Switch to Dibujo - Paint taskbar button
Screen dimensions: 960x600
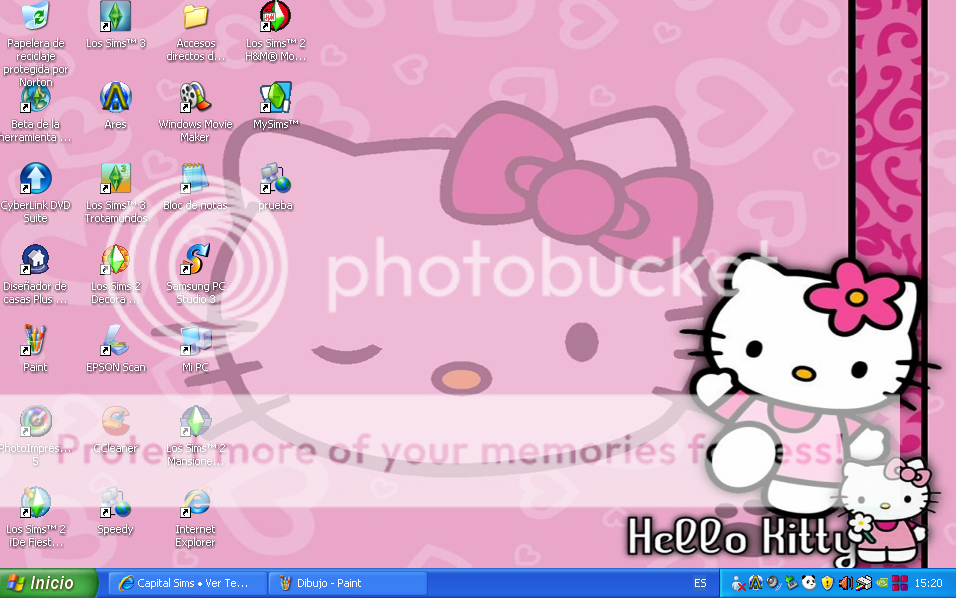coord(348,583)
